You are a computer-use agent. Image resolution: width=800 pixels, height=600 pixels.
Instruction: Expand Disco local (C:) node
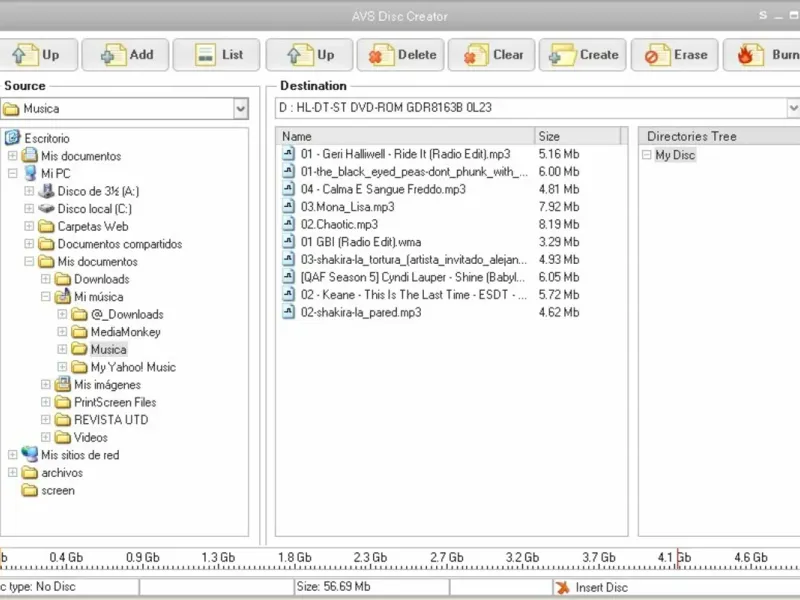coord(29,208)
